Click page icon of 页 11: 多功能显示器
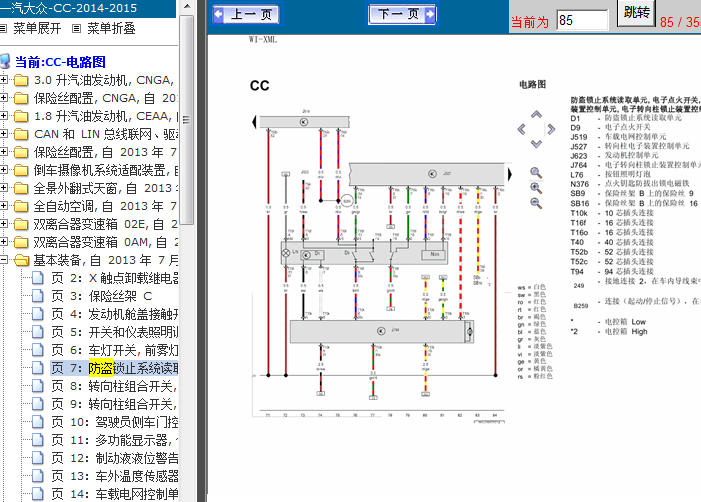This screenshot has width=701, height=502. point(38,440)
